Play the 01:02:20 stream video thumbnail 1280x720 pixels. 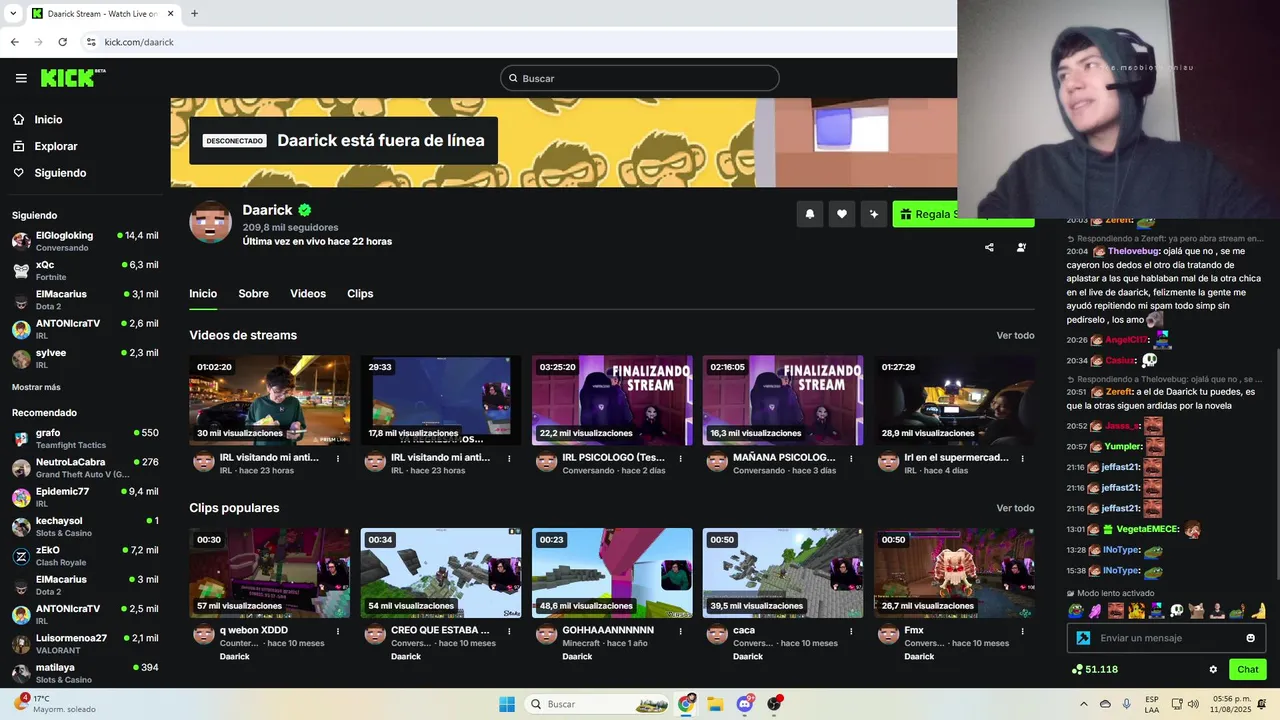[x=270, y=400]
